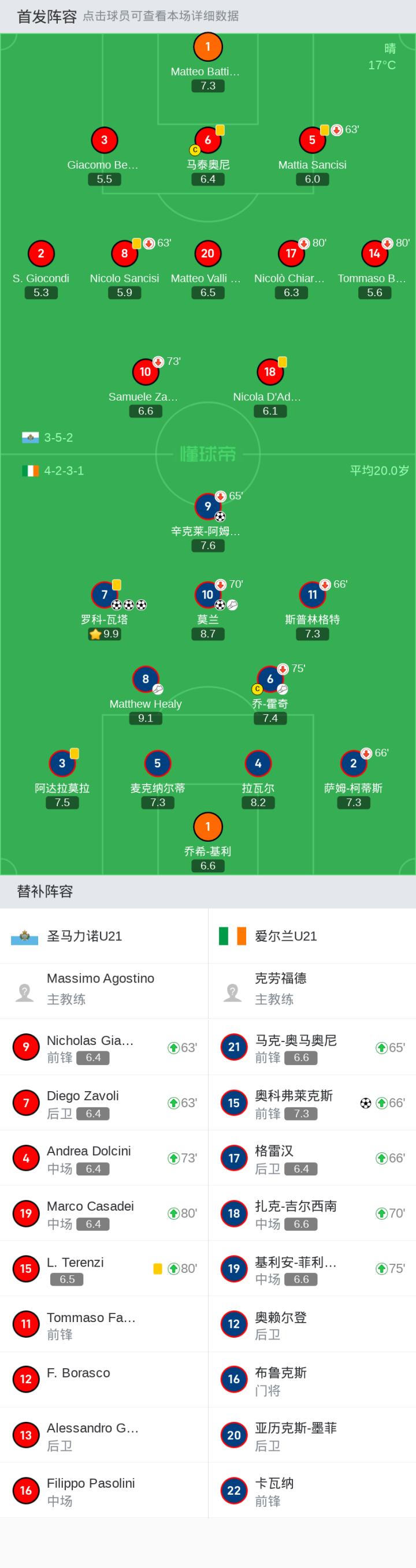Select substitute 奥科弗莱克斯 number 15 row
The height and width of the screenshot is (1568, 416).
[312, 1103]
